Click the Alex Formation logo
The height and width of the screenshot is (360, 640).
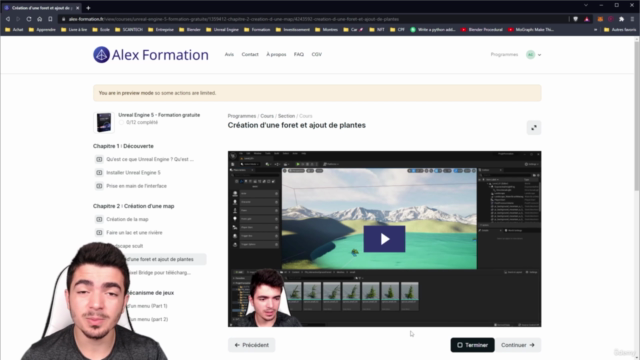(x=151, y=55)
